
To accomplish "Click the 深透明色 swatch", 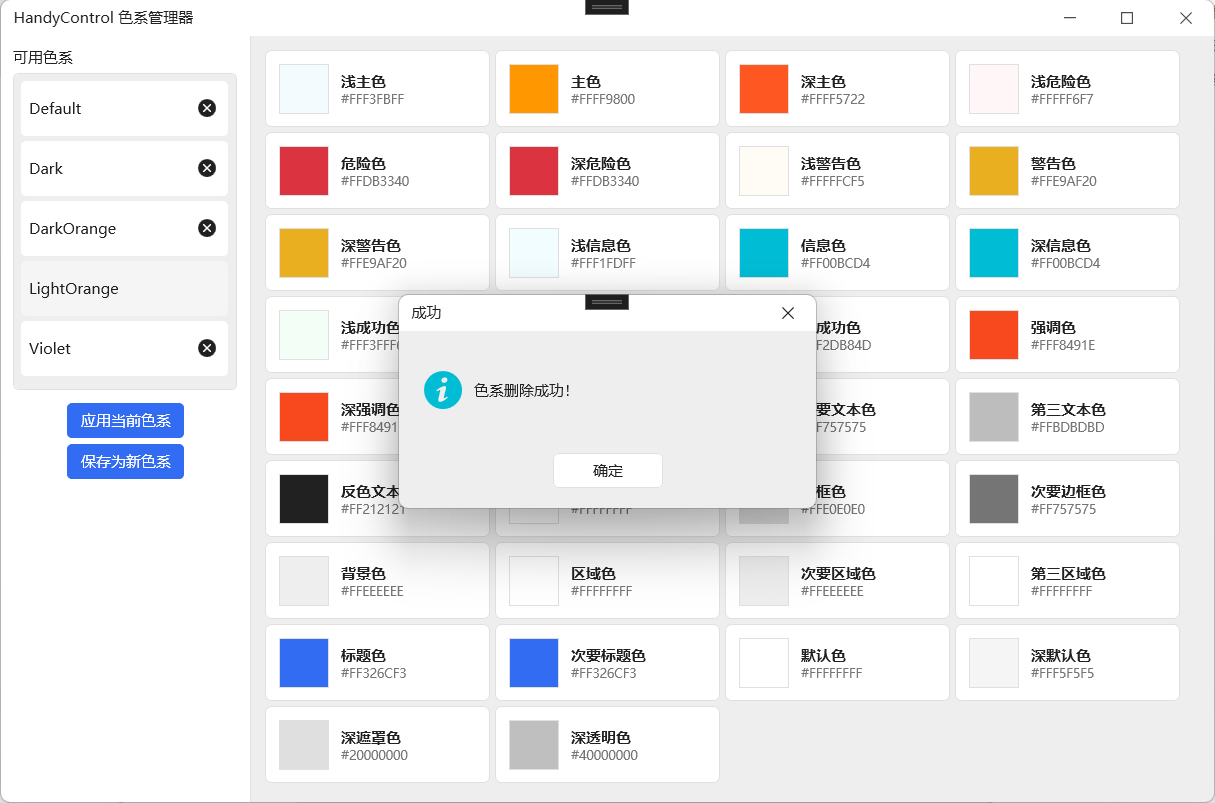I will [x=534, y=745].
